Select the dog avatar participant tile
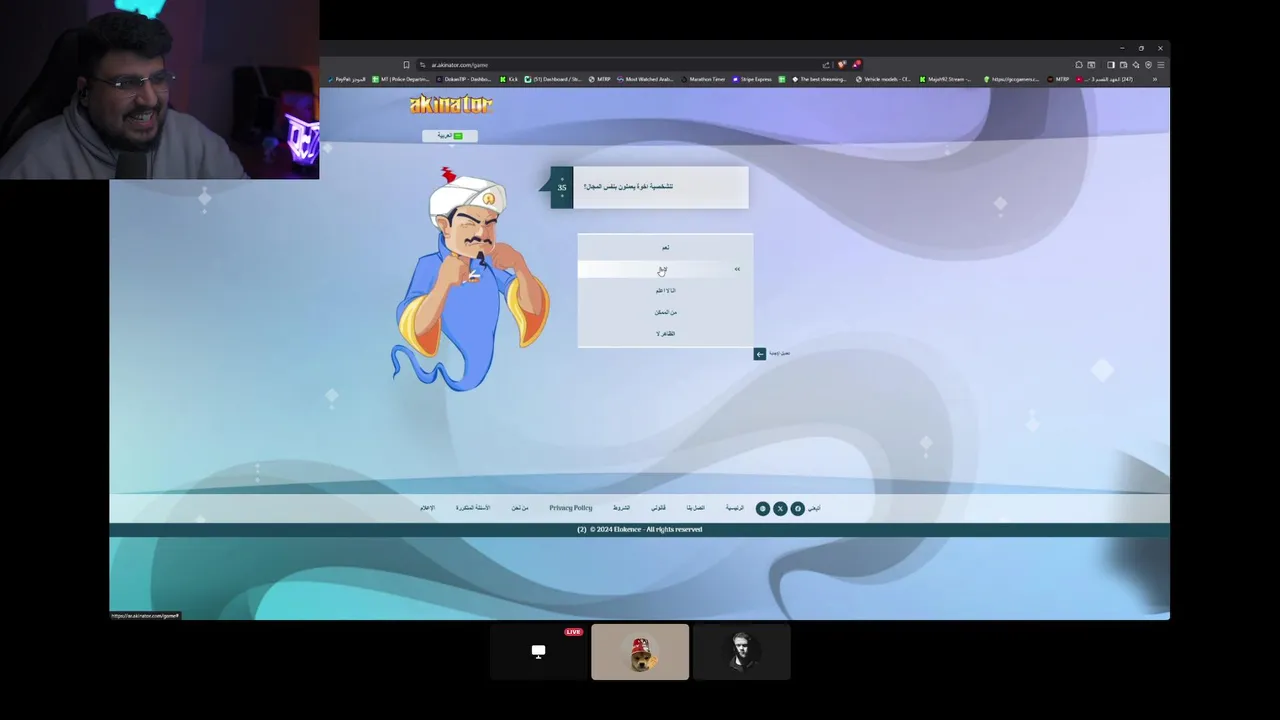1280x720 pixels. 640,652
